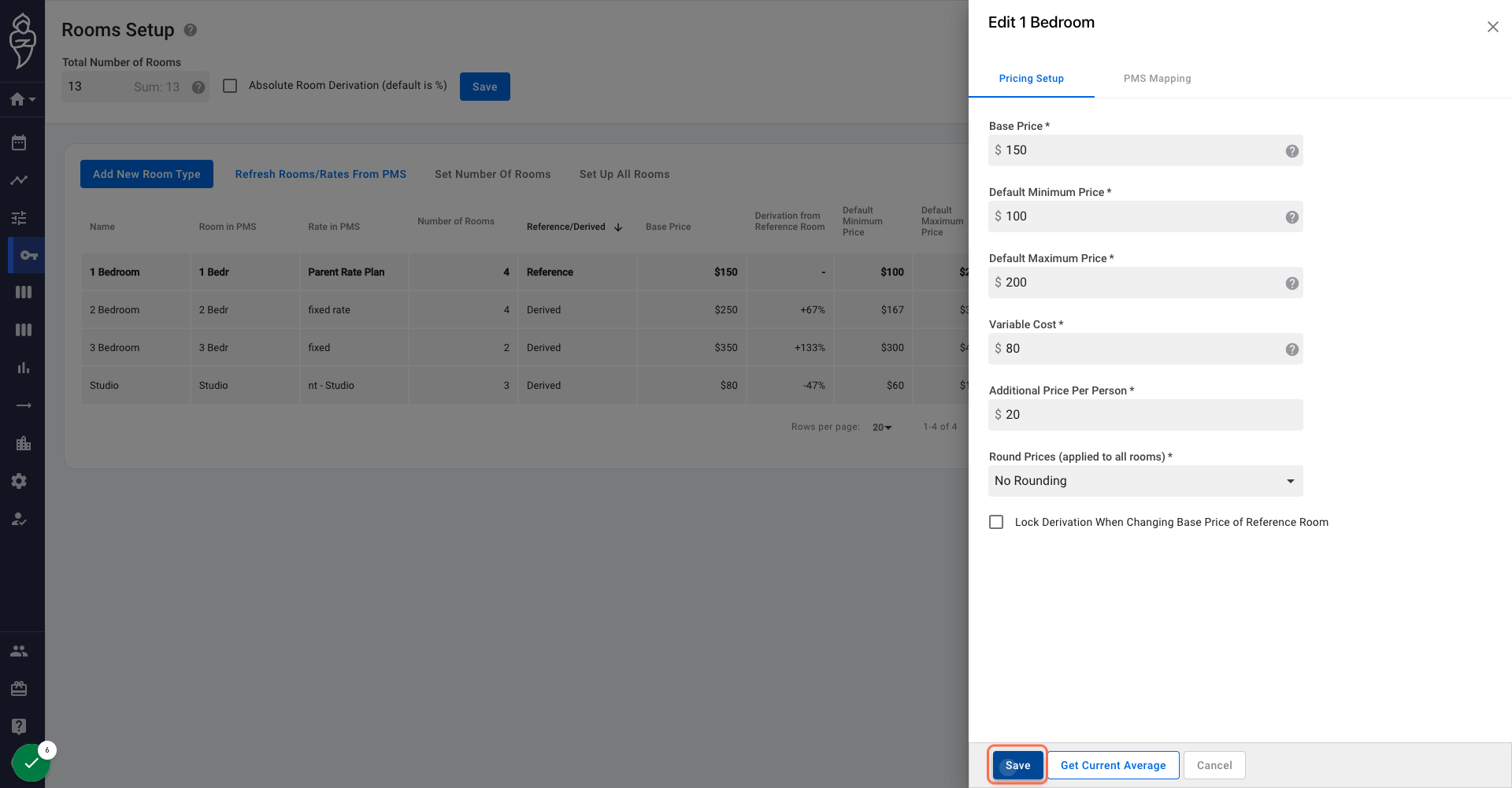Screen dimensions: 1512x788
Task: Click the green checkmark badge with 6
Action: click(x=31, y=762)
